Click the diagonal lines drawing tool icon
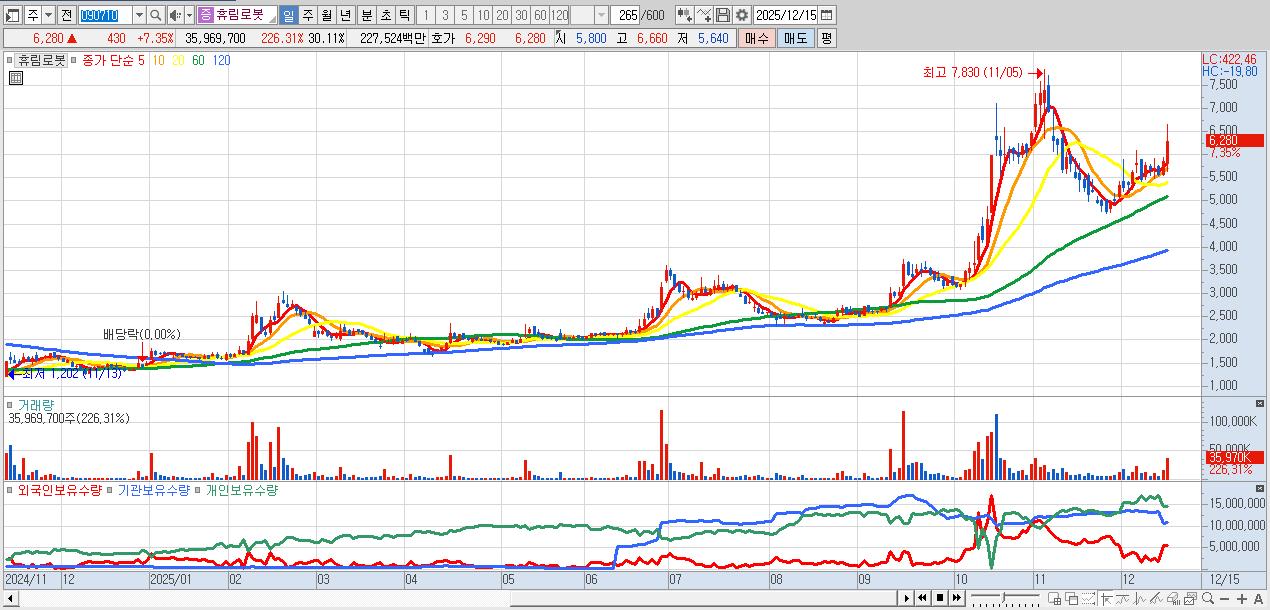Screen dimensions: 1270x610 click(x=1156, y=598)
